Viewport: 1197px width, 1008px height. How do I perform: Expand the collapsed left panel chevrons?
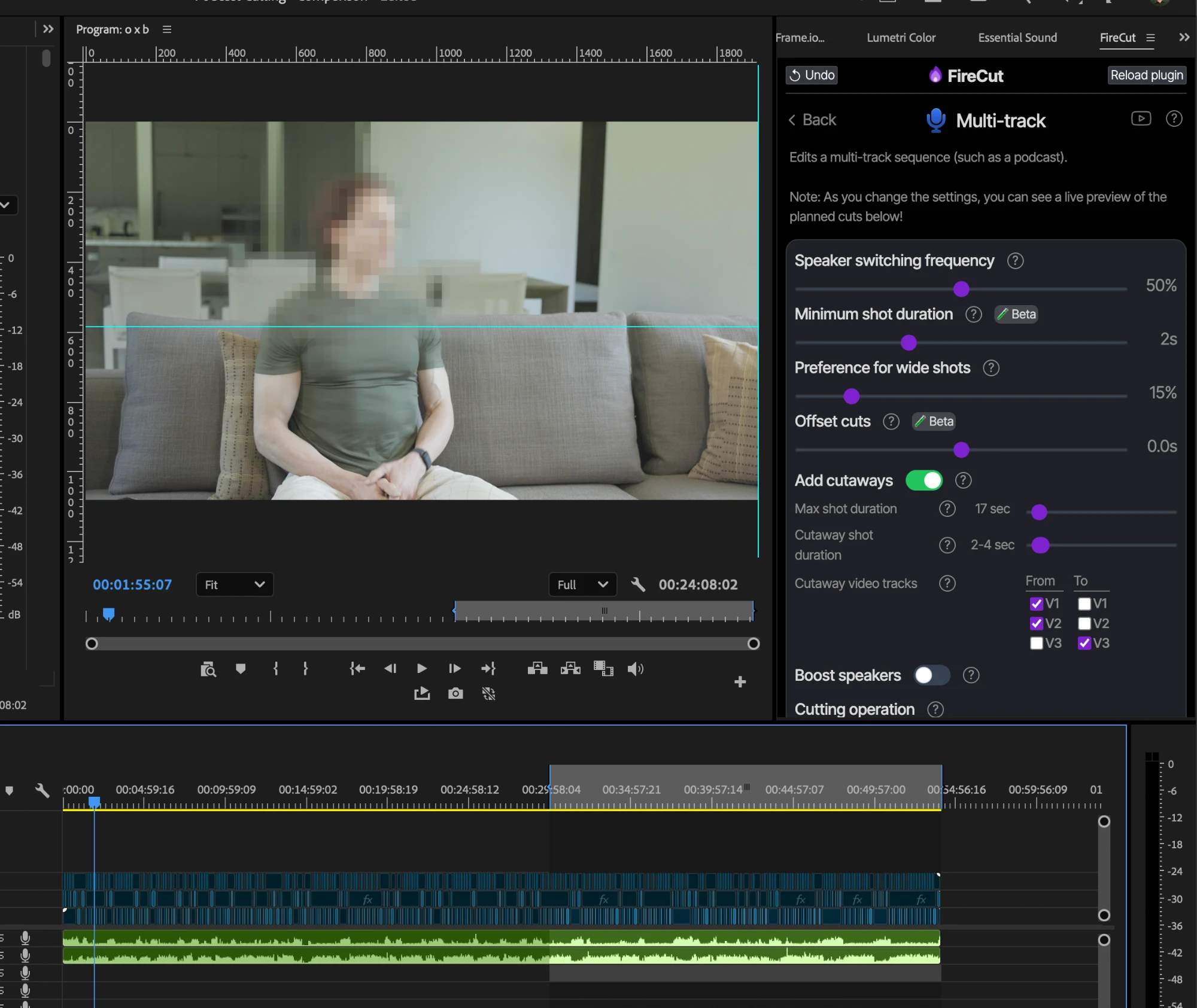click(48, 29)
